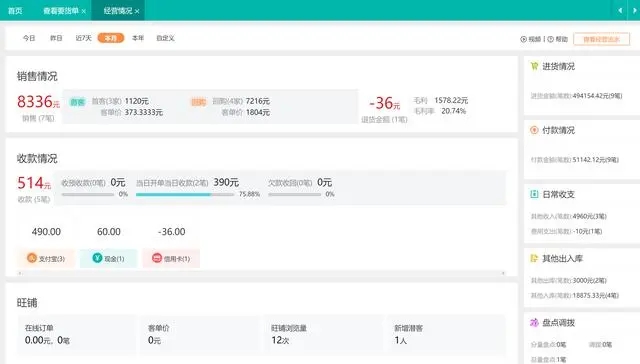
Task: Click the orange outlined button at top right
Action: coord(601,39)
